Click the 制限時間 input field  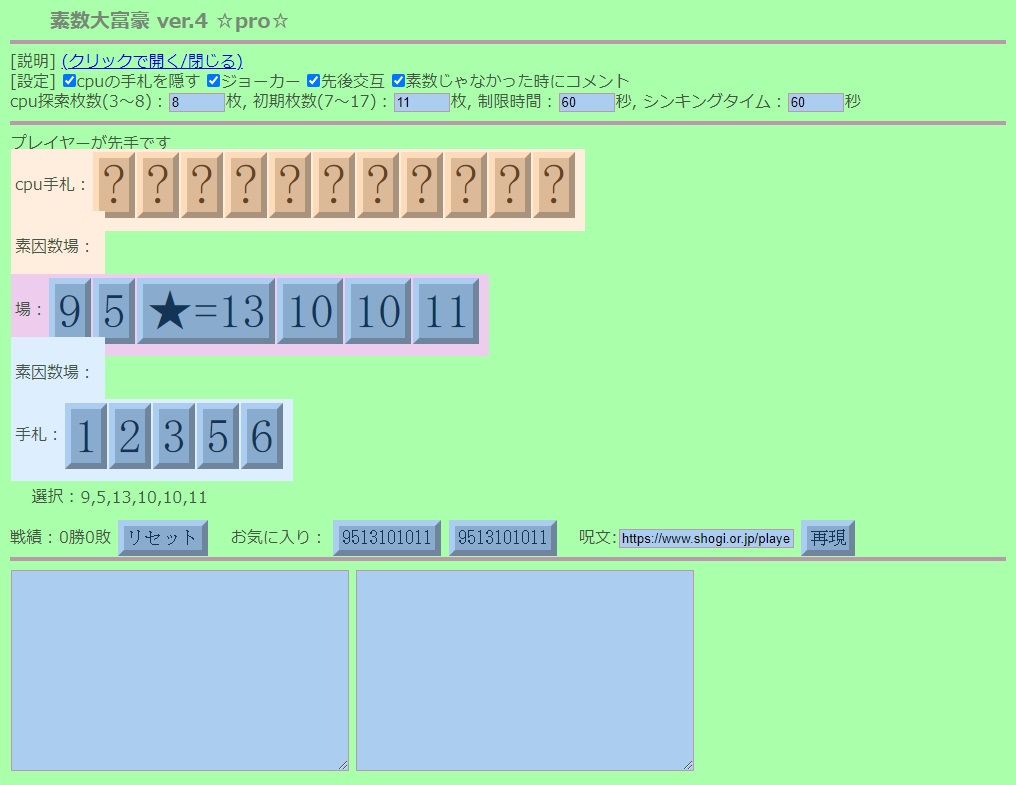click(587, 102)
